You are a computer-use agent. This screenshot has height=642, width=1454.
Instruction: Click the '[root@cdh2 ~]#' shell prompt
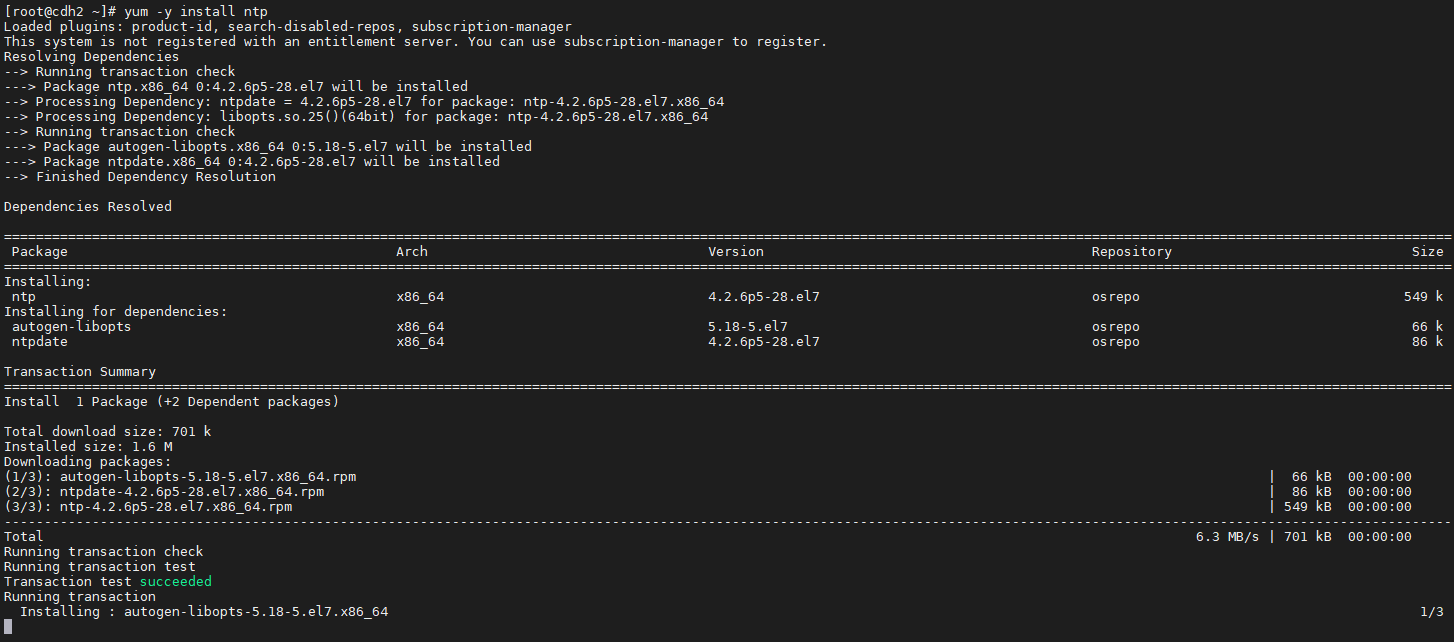click(x=62, y=11)
